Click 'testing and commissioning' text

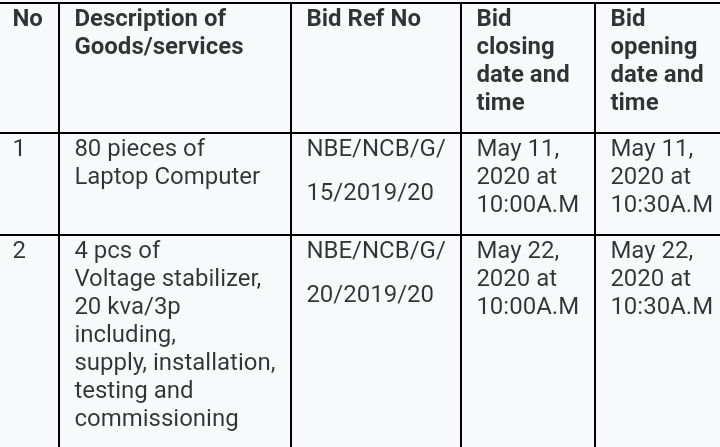click(x=156, y=404)
